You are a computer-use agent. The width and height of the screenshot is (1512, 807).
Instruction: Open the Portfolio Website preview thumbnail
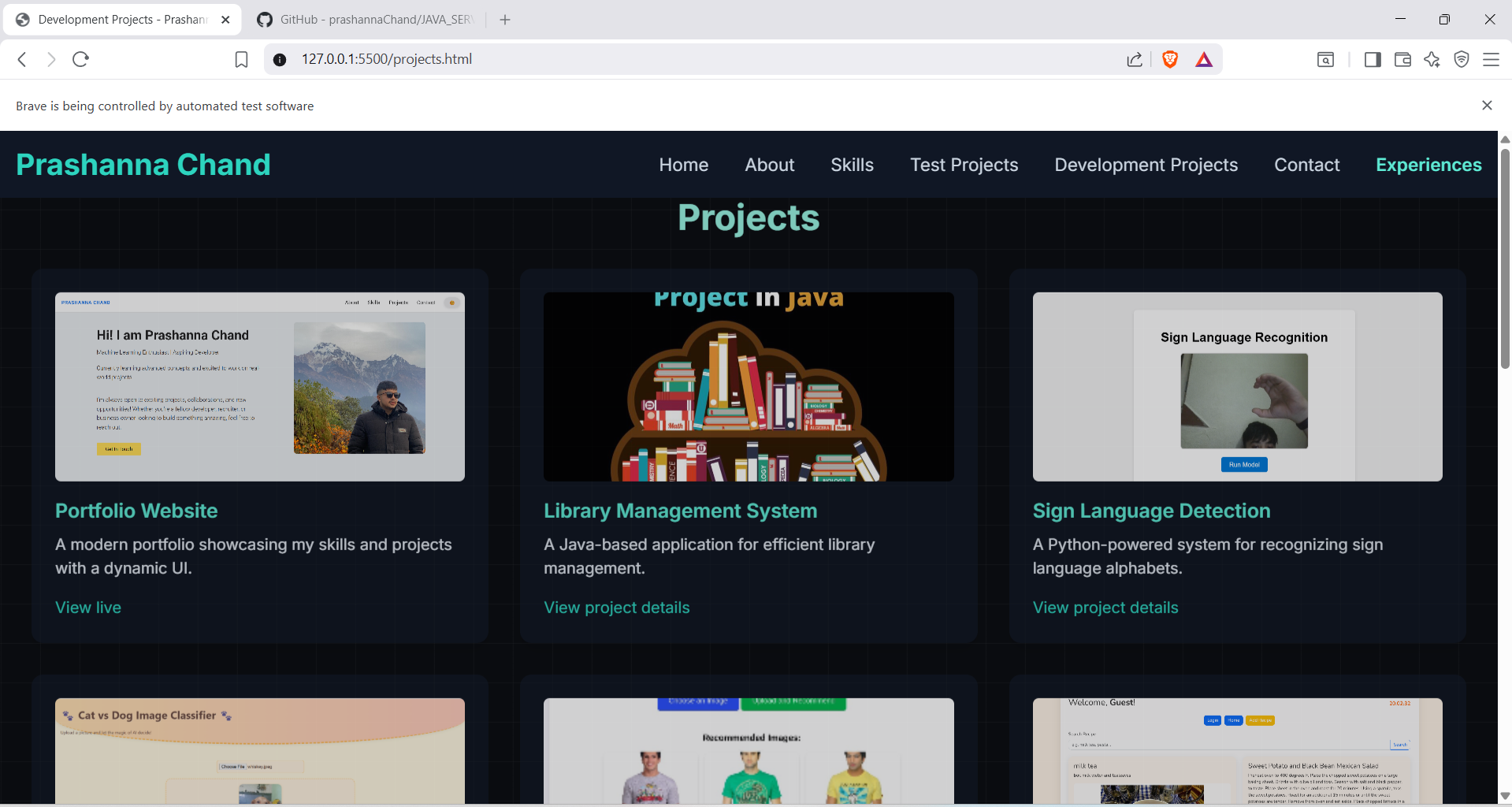[260, 387]
